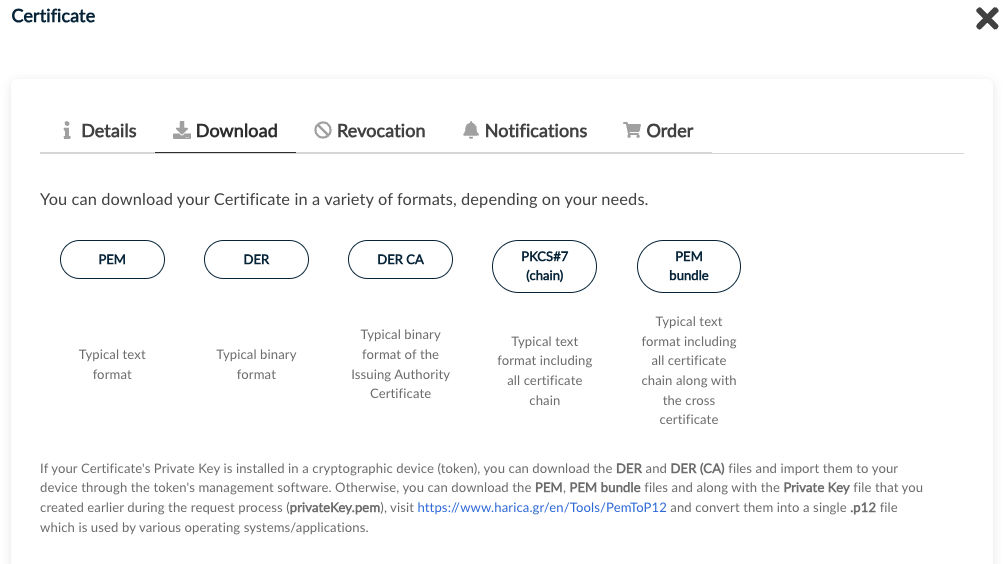
Task: Click the Certificate heading at the top
Action: [x=53, y=16]
